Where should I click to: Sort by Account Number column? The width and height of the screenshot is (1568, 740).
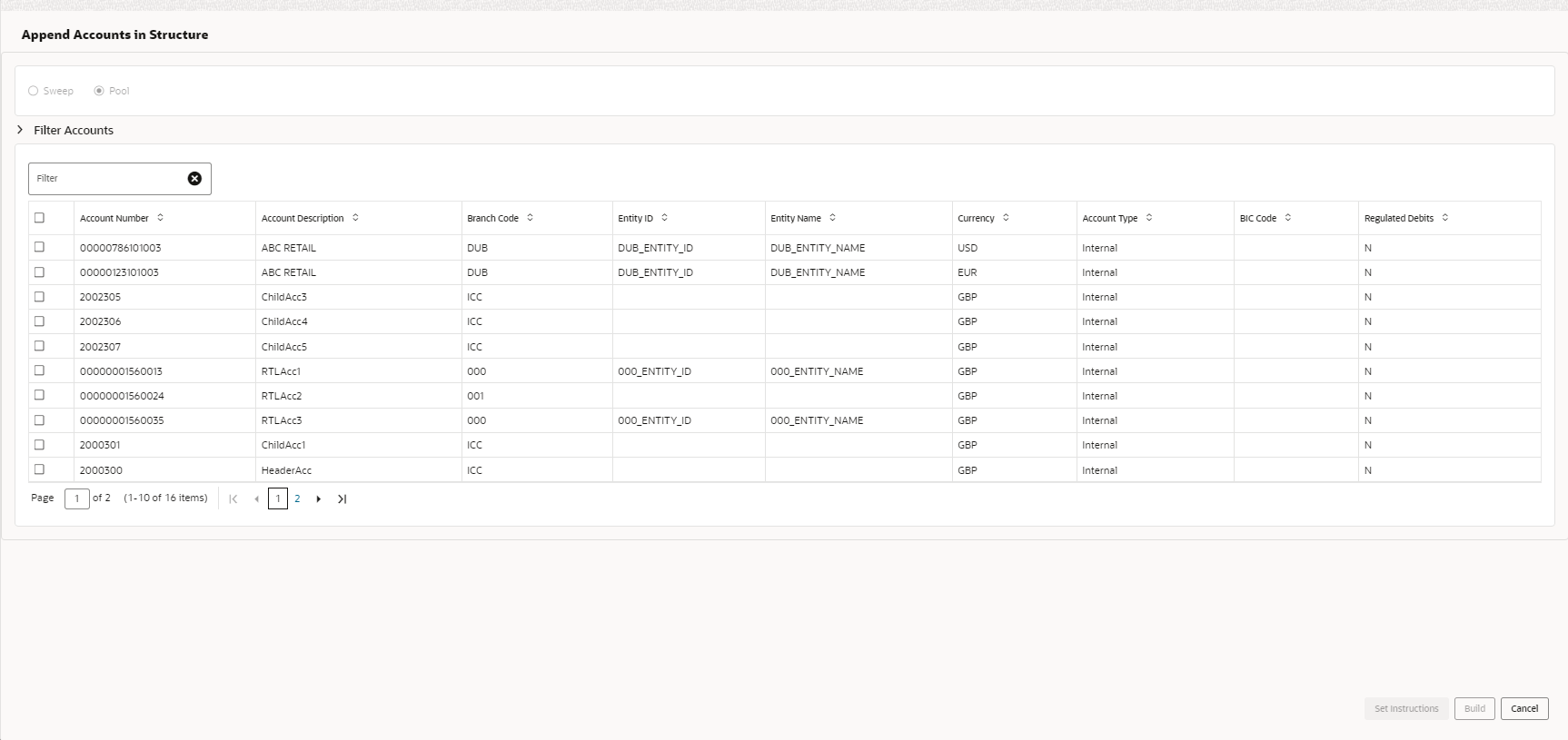click(x=161, y=218)
